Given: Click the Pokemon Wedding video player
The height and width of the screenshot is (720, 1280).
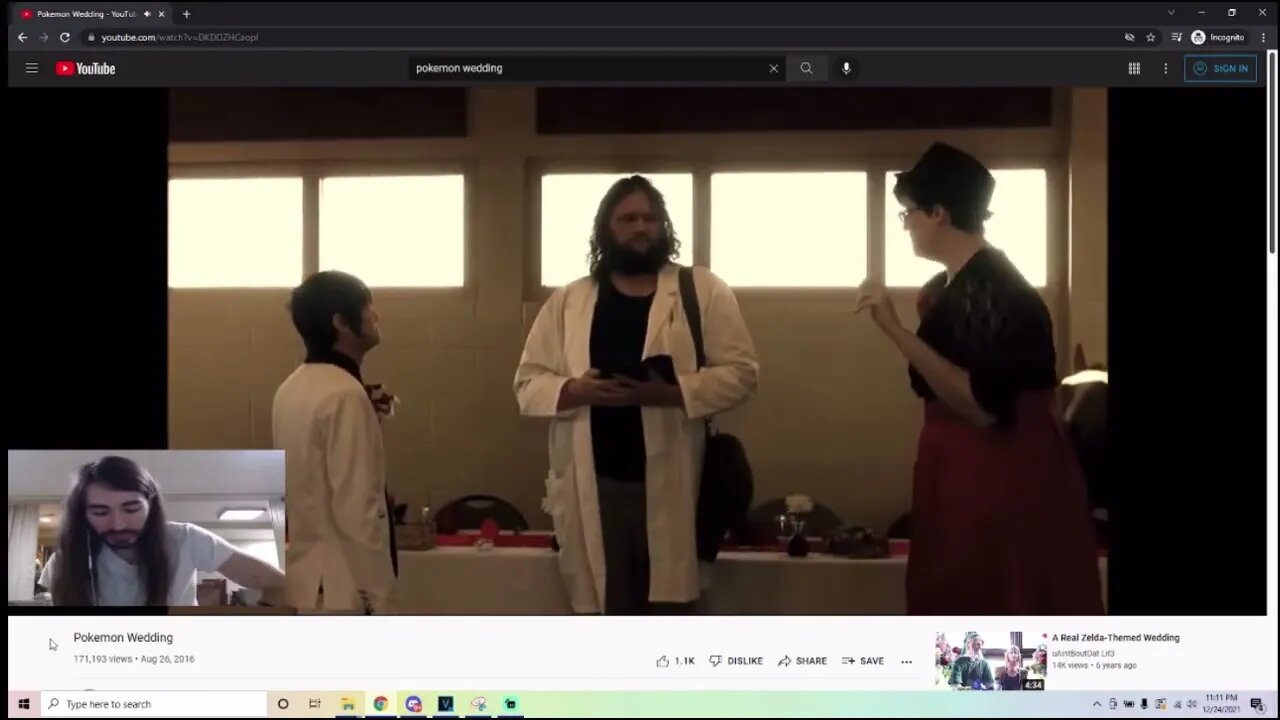Looking at the screenshot, I should point(637,350).
